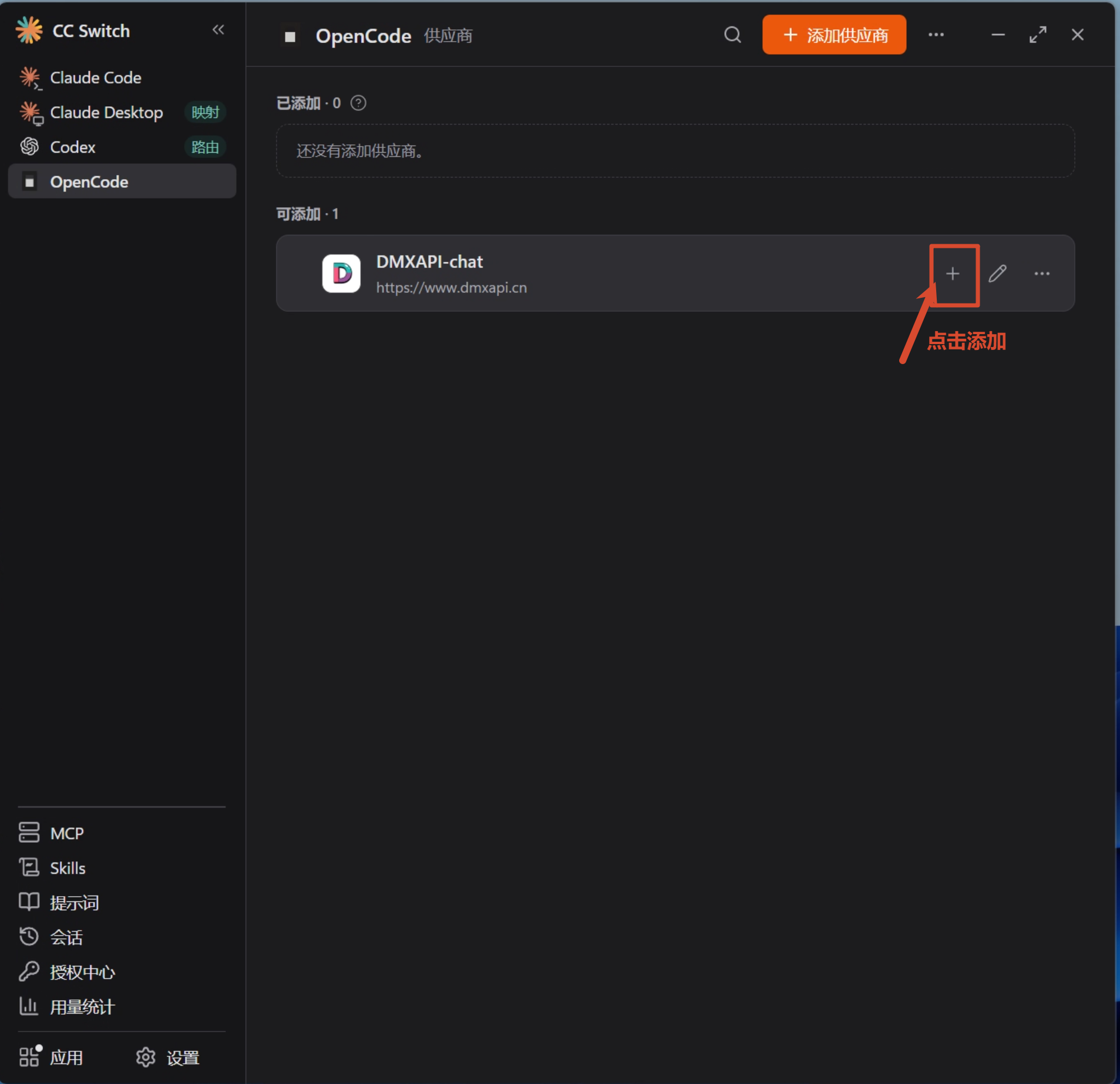
Task: Open the Claude Desktop entry
Action: (122, 112)
